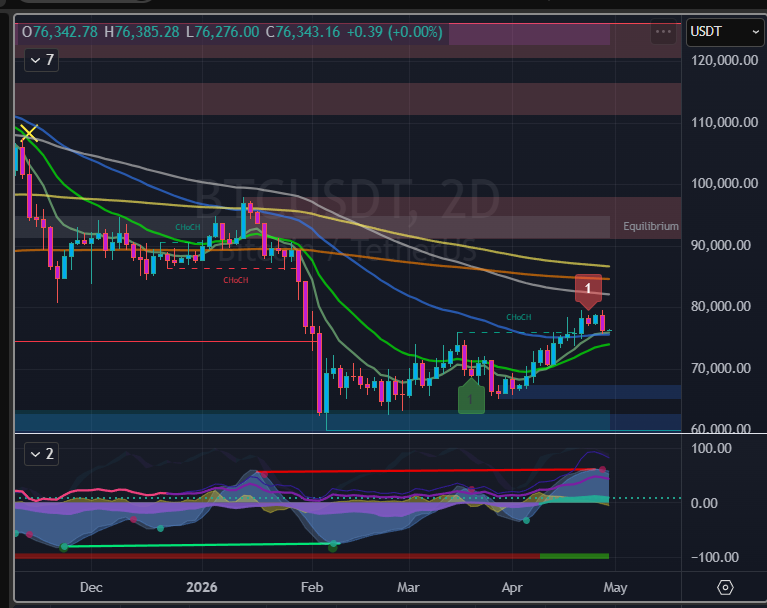The height and width of the screenshot is (608, 767).
Task: Click the close price C76,343.16
Action: click(x=303, y=32)
